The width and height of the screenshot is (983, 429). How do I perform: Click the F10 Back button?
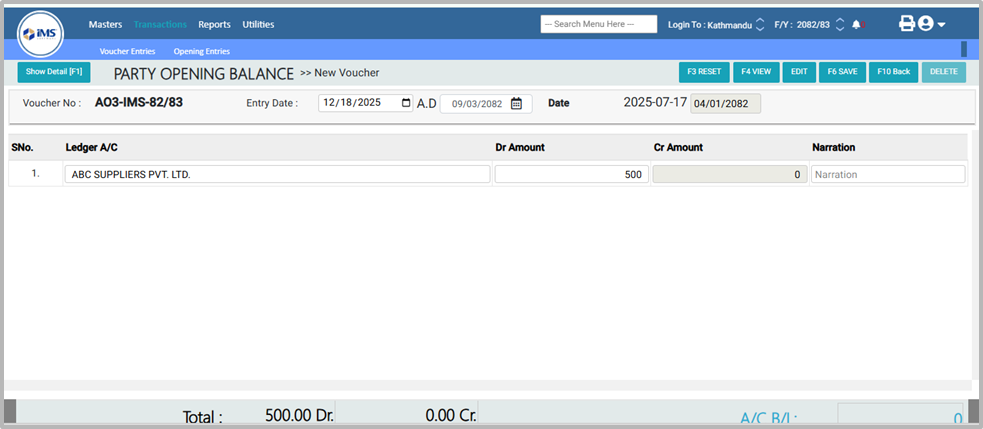[893, 72]
